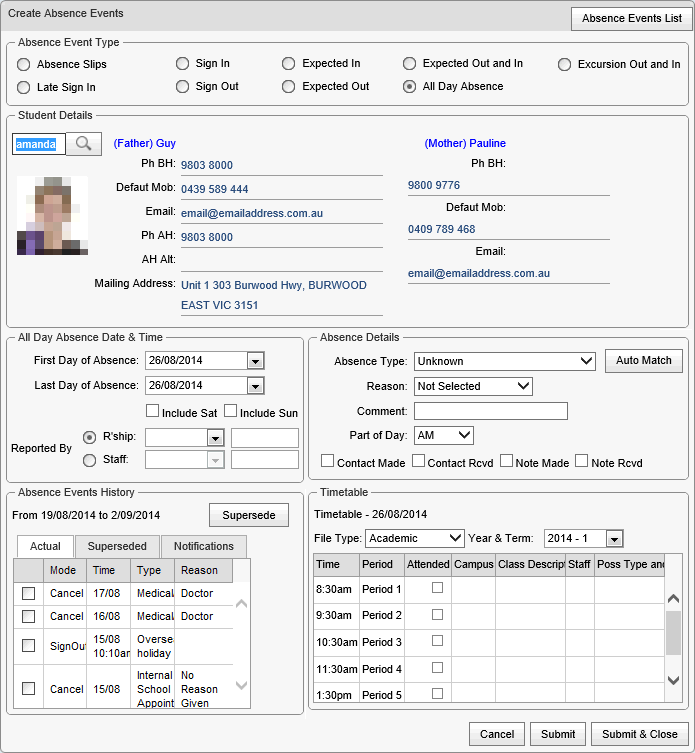
Task: Select Staff reported-by radio button
Action: [89, 460]
